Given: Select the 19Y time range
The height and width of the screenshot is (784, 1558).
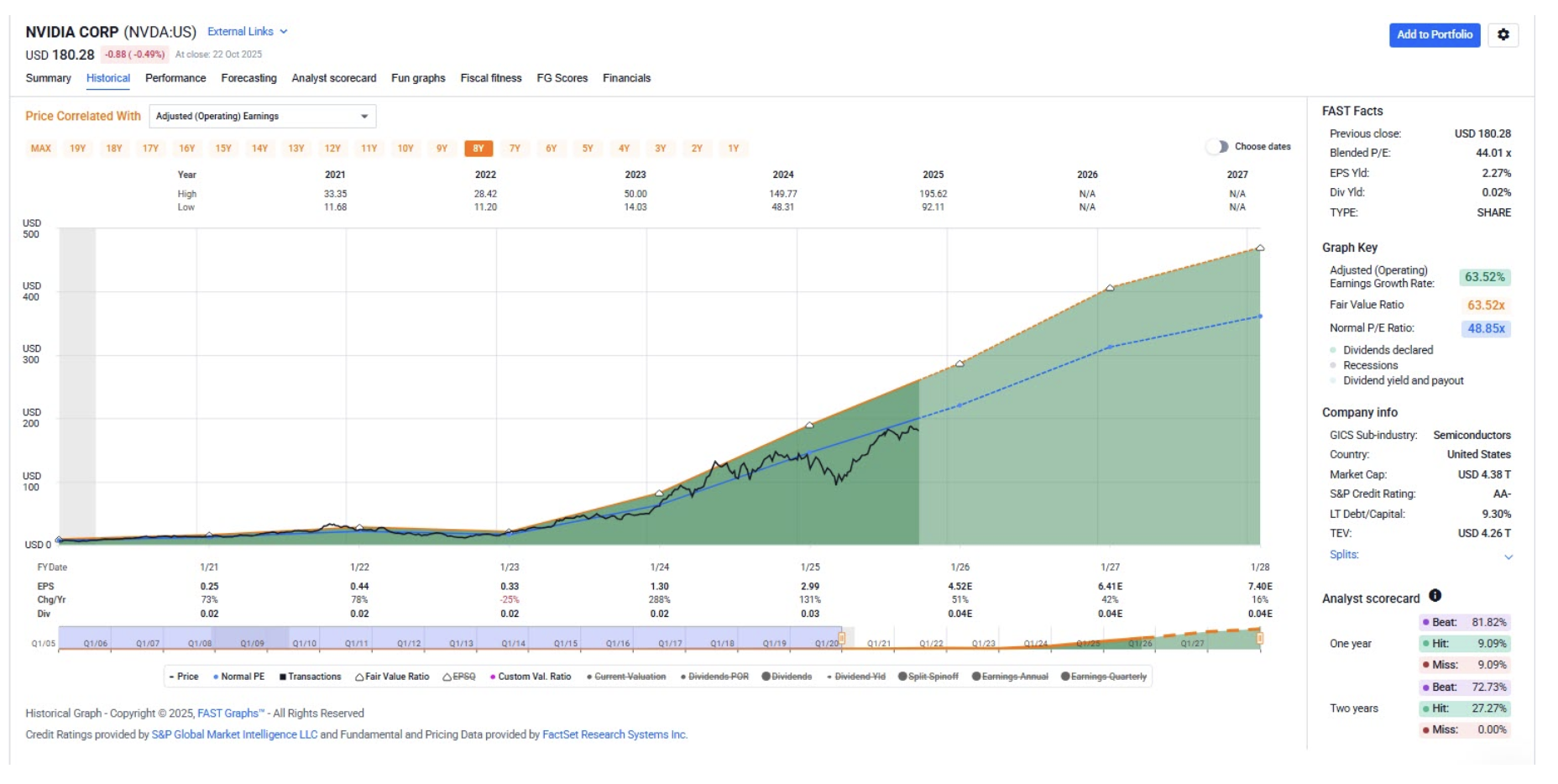Looking at the screenshot, I should [x=78, y=149].
